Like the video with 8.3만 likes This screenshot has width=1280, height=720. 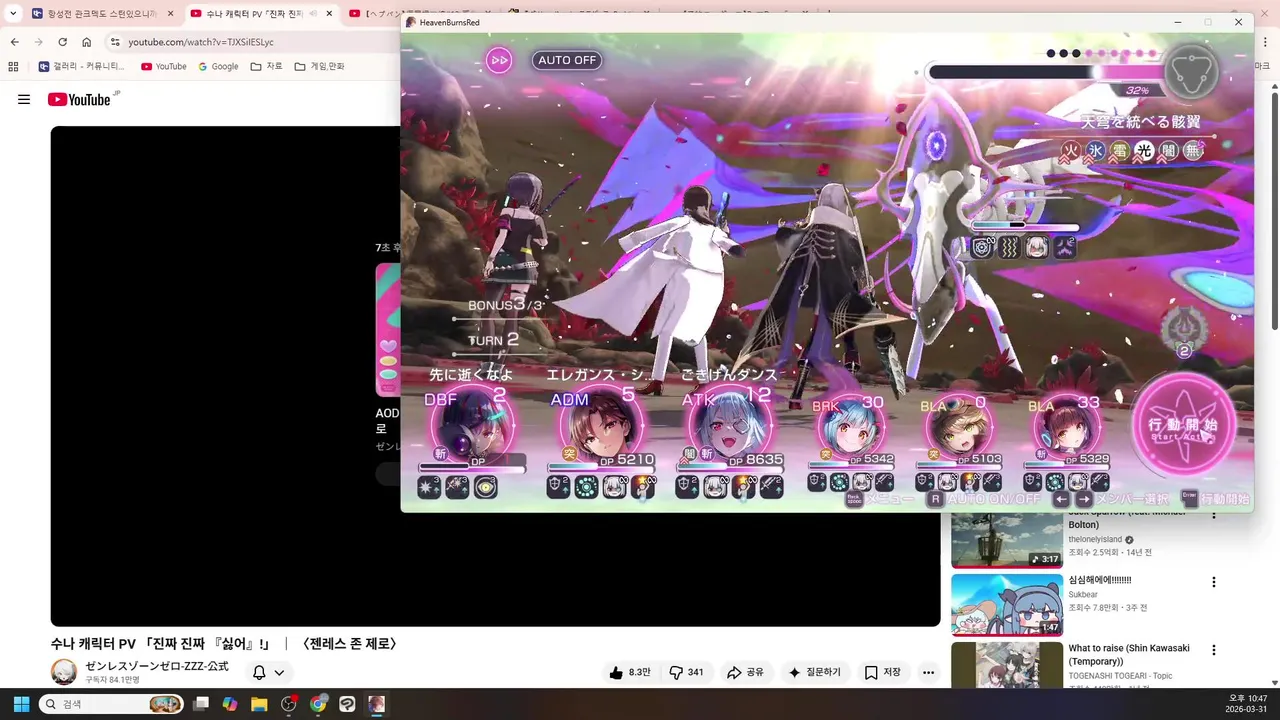point(630,672)
